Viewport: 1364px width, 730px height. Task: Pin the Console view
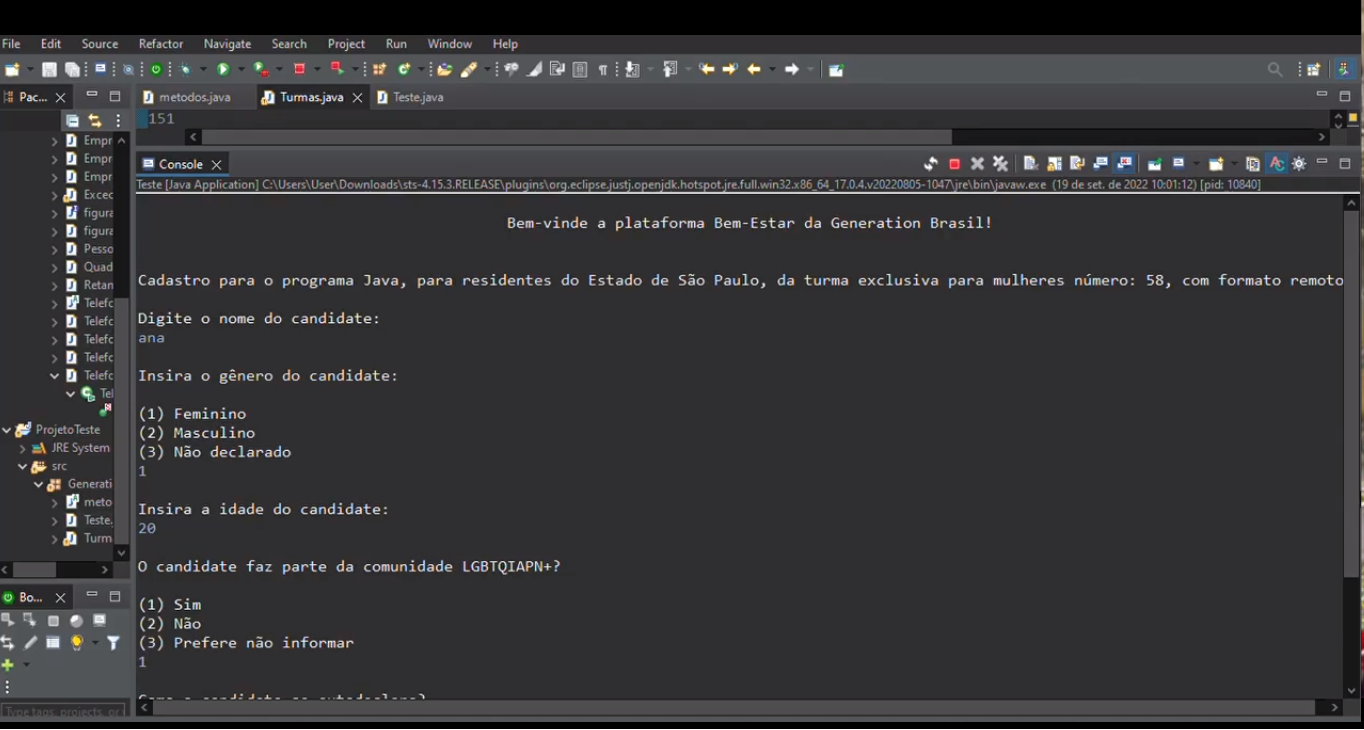tap(1152, 163)
